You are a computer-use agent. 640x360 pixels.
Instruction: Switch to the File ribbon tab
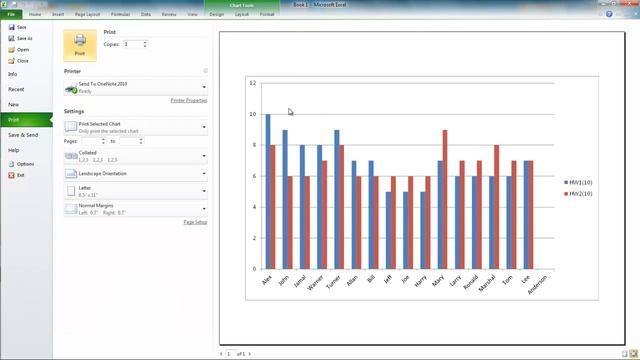[11, 14]
